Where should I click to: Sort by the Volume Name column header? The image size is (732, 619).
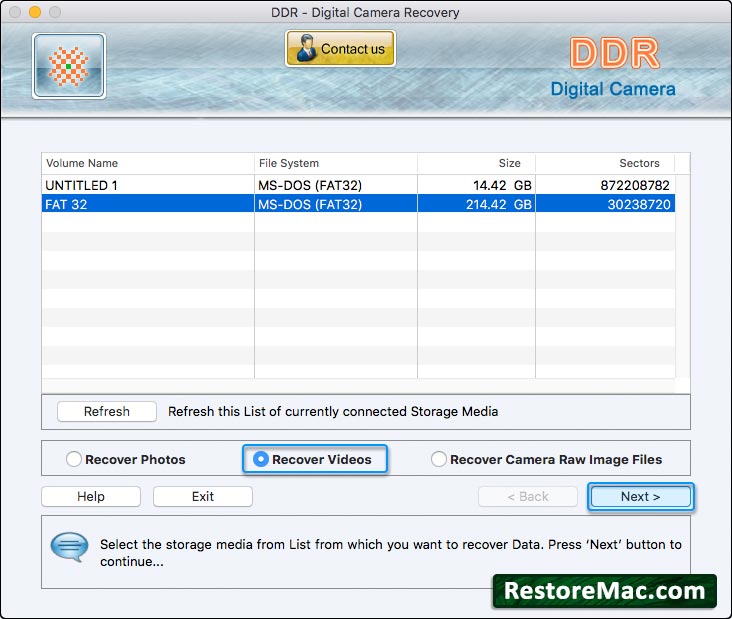click(148, 163)
